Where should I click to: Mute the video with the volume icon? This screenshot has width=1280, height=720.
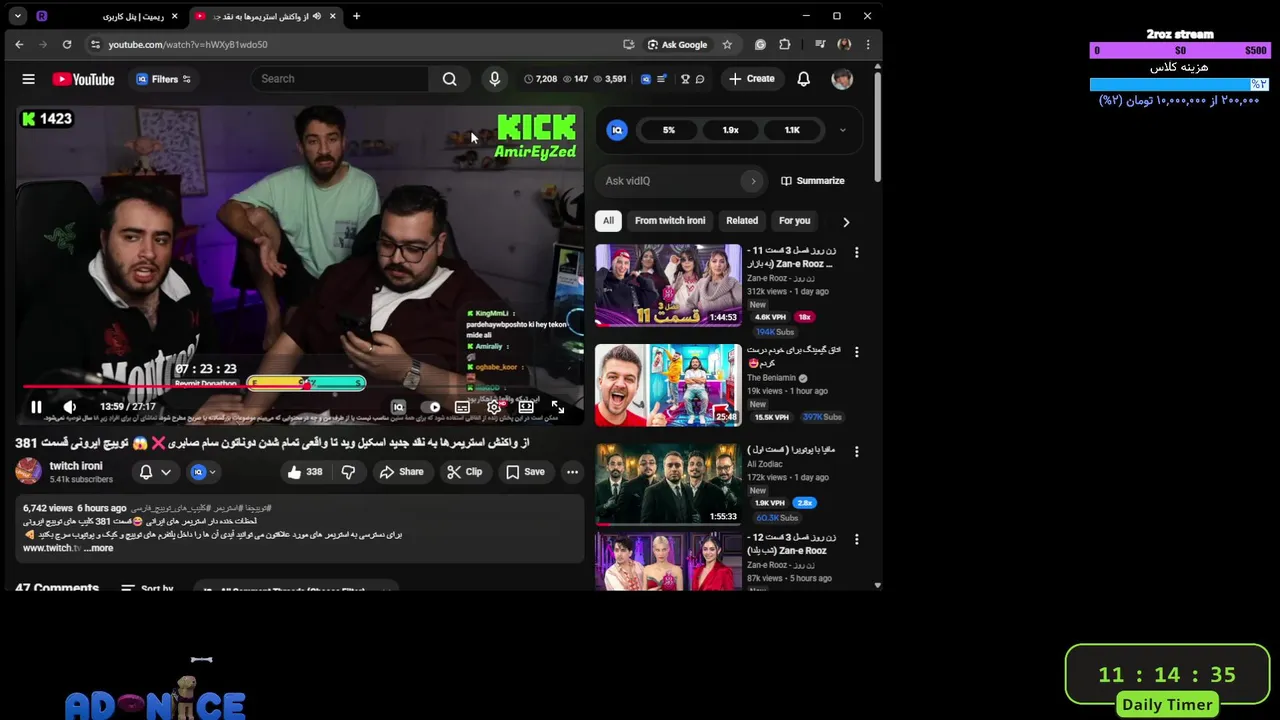pos(69,407)
